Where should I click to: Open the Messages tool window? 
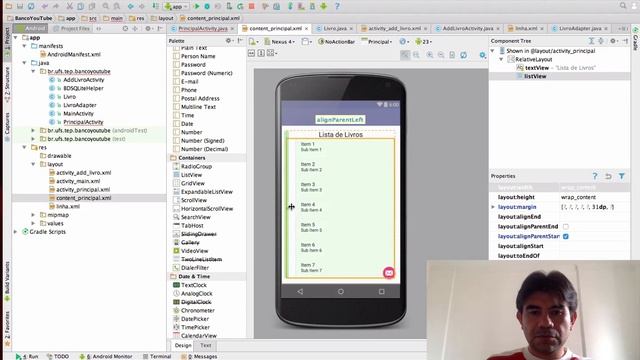click(x=199, y=356)
